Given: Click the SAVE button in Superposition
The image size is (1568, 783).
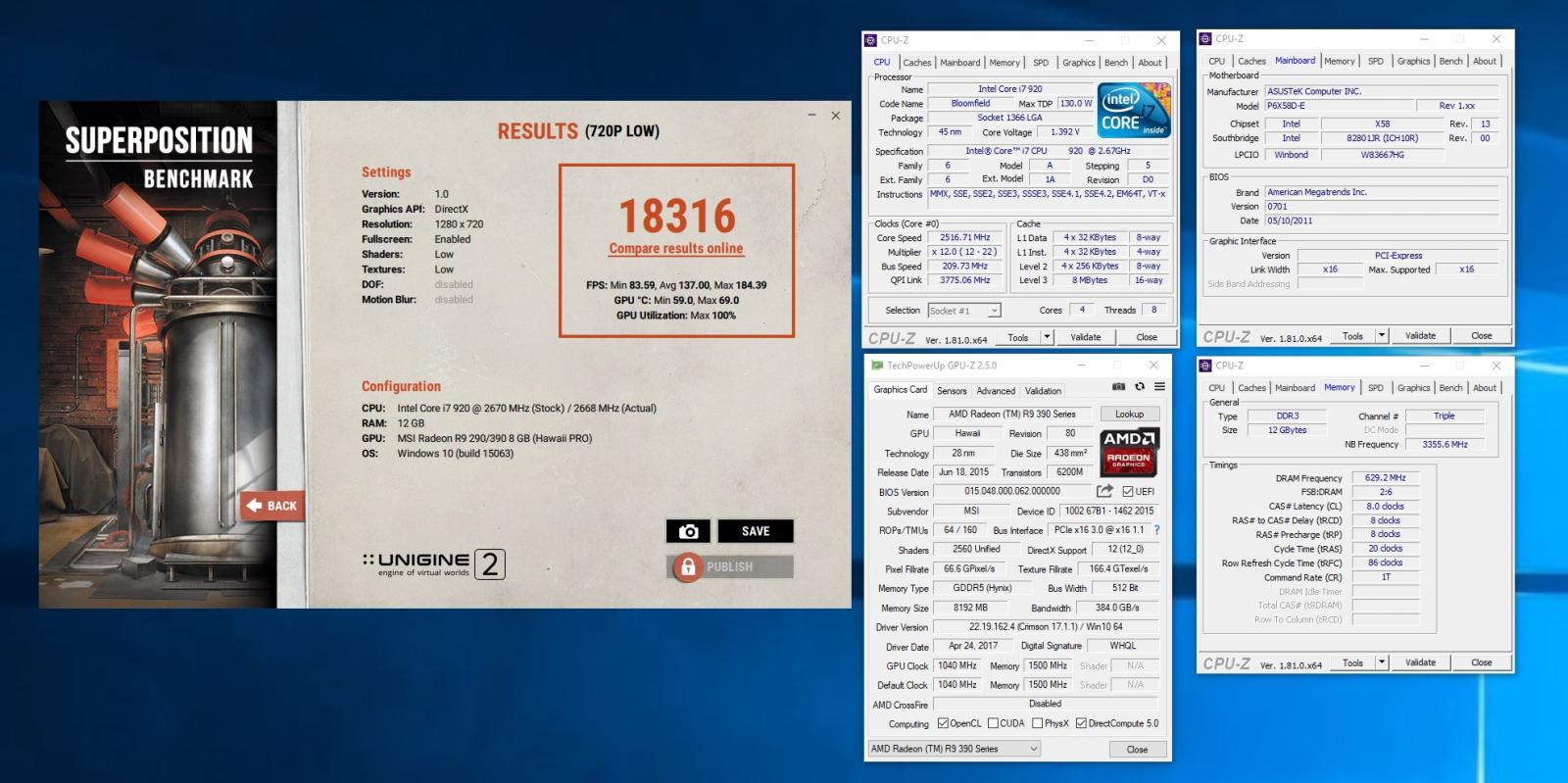Looking at the screenshot, I should [756, 531].
